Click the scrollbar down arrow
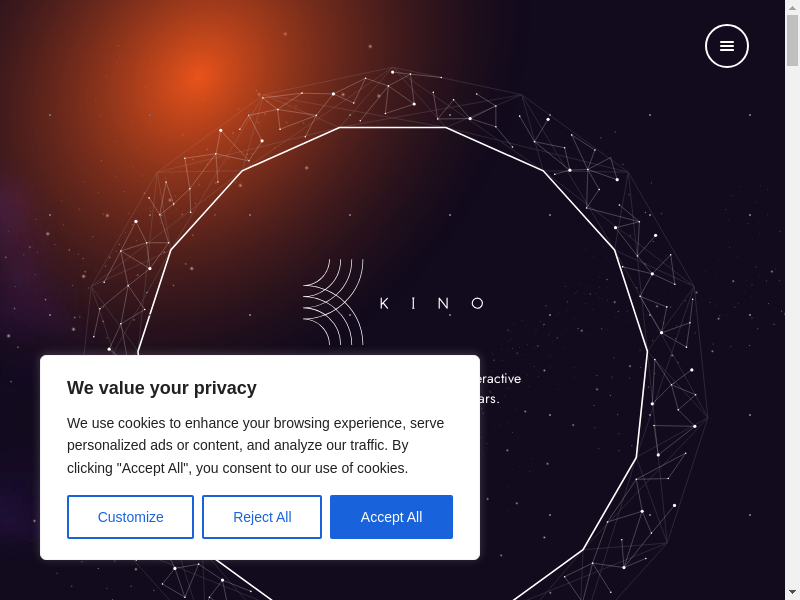800x600 pixels. [792, 592]
